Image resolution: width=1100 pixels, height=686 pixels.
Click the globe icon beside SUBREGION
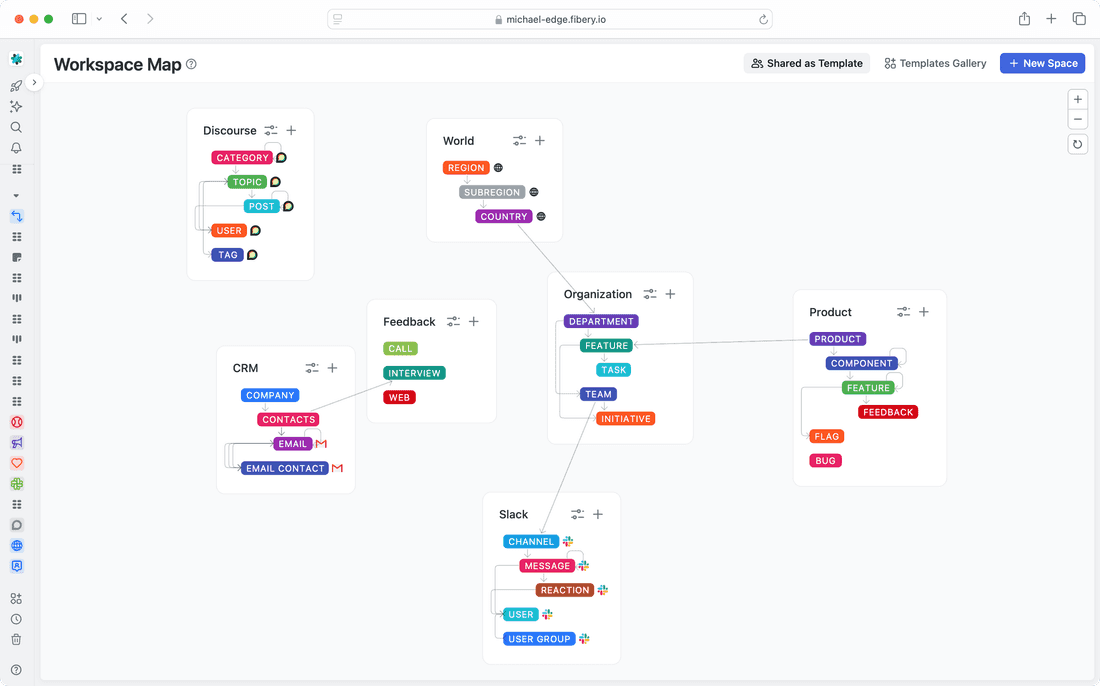click(x=533, y=191)
